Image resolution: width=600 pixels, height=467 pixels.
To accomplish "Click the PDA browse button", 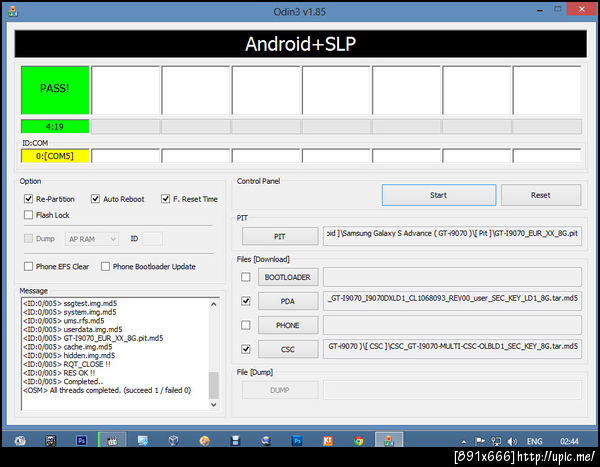I will pyautogui.click(x=288, y=301).
